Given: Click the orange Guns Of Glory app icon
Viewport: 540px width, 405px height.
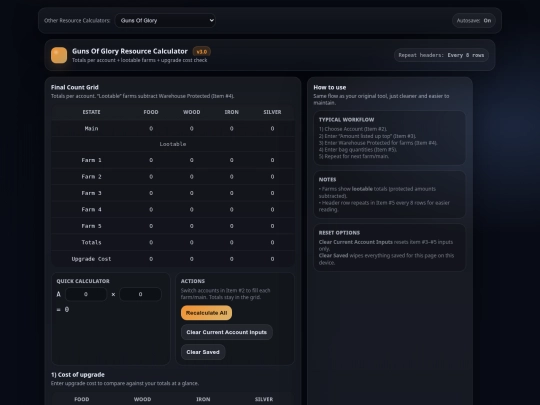Looking at the screenshot, I should [x=59, y=55].
